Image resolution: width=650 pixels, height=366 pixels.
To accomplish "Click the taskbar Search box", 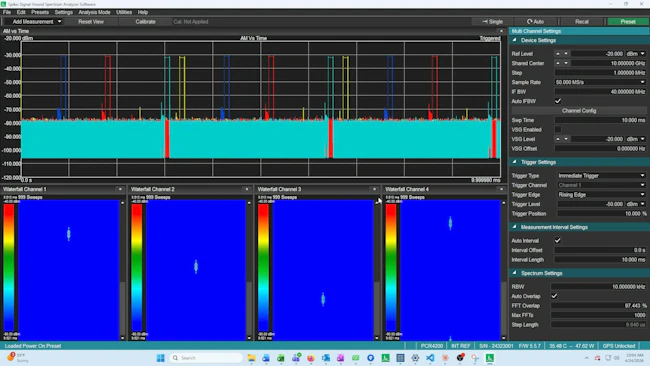I will [206, 358].
